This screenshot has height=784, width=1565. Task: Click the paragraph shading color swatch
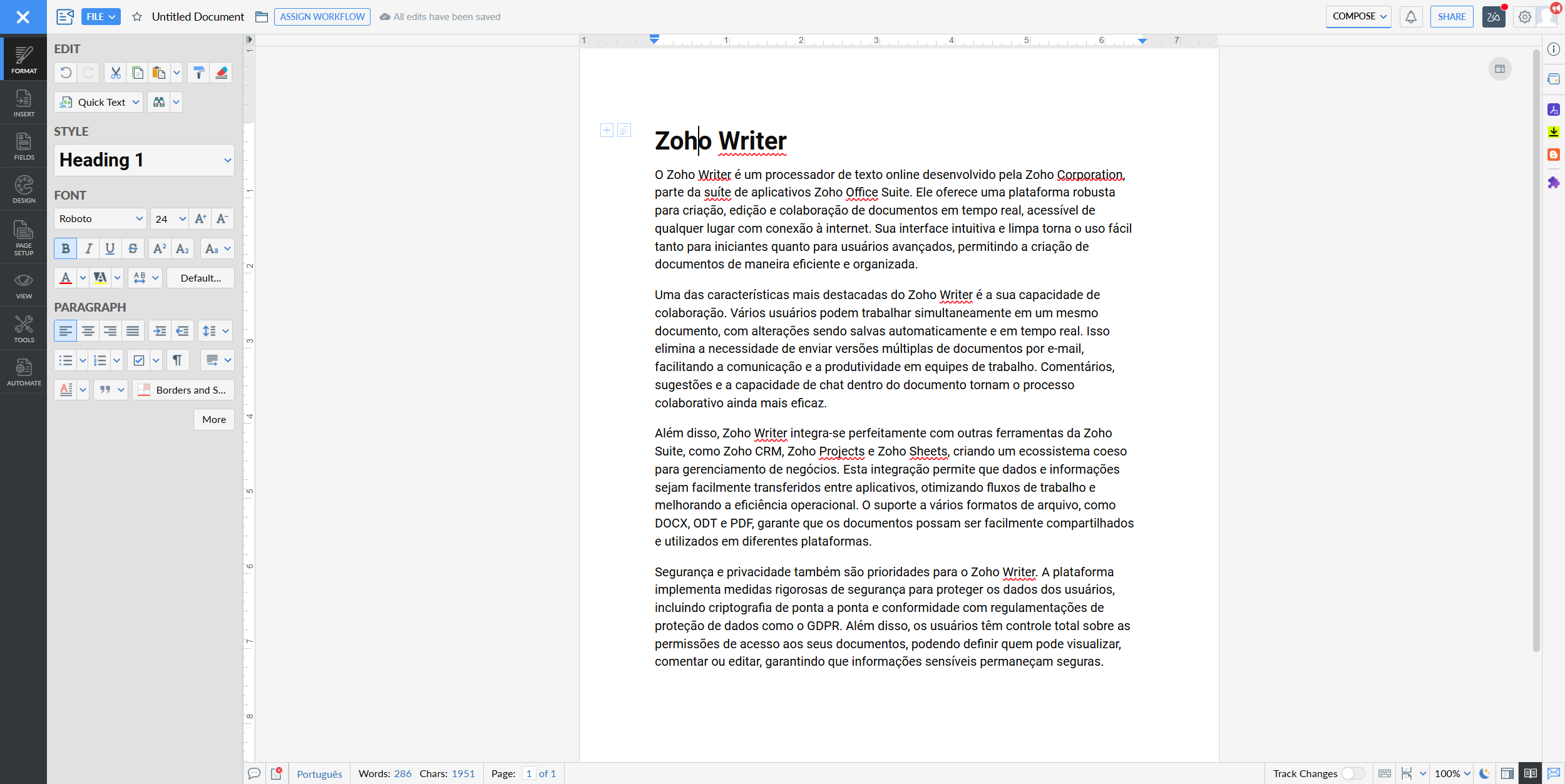(x=66, y=390)
